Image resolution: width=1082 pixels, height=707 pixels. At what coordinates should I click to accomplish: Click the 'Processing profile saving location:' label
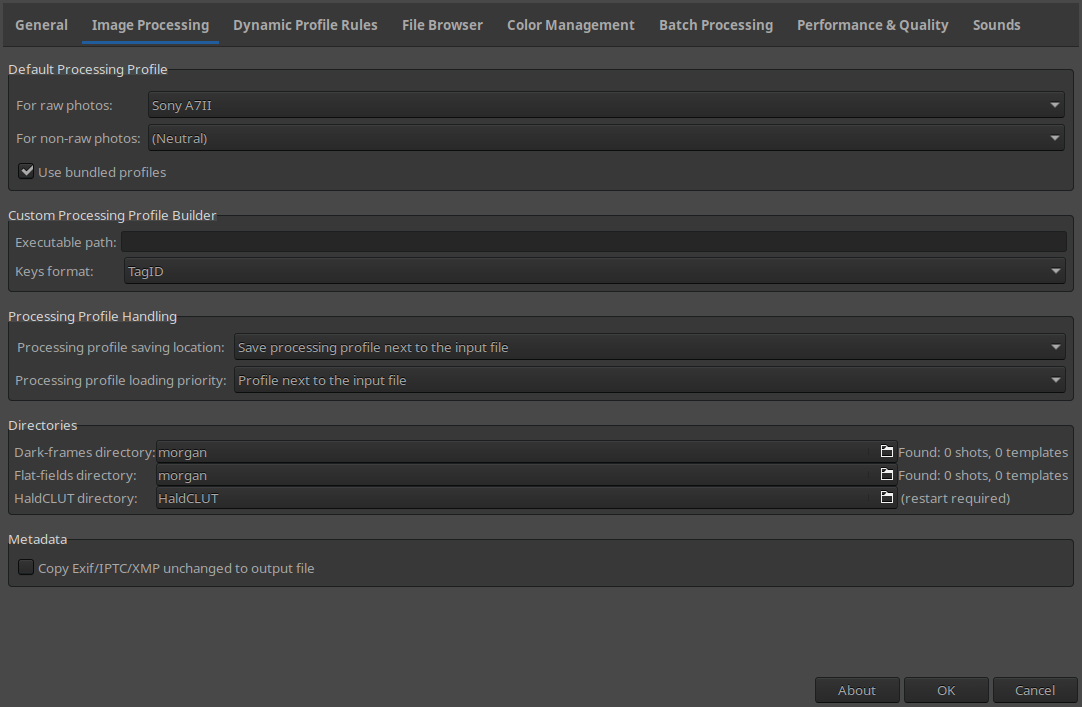(x=121, y=347)
